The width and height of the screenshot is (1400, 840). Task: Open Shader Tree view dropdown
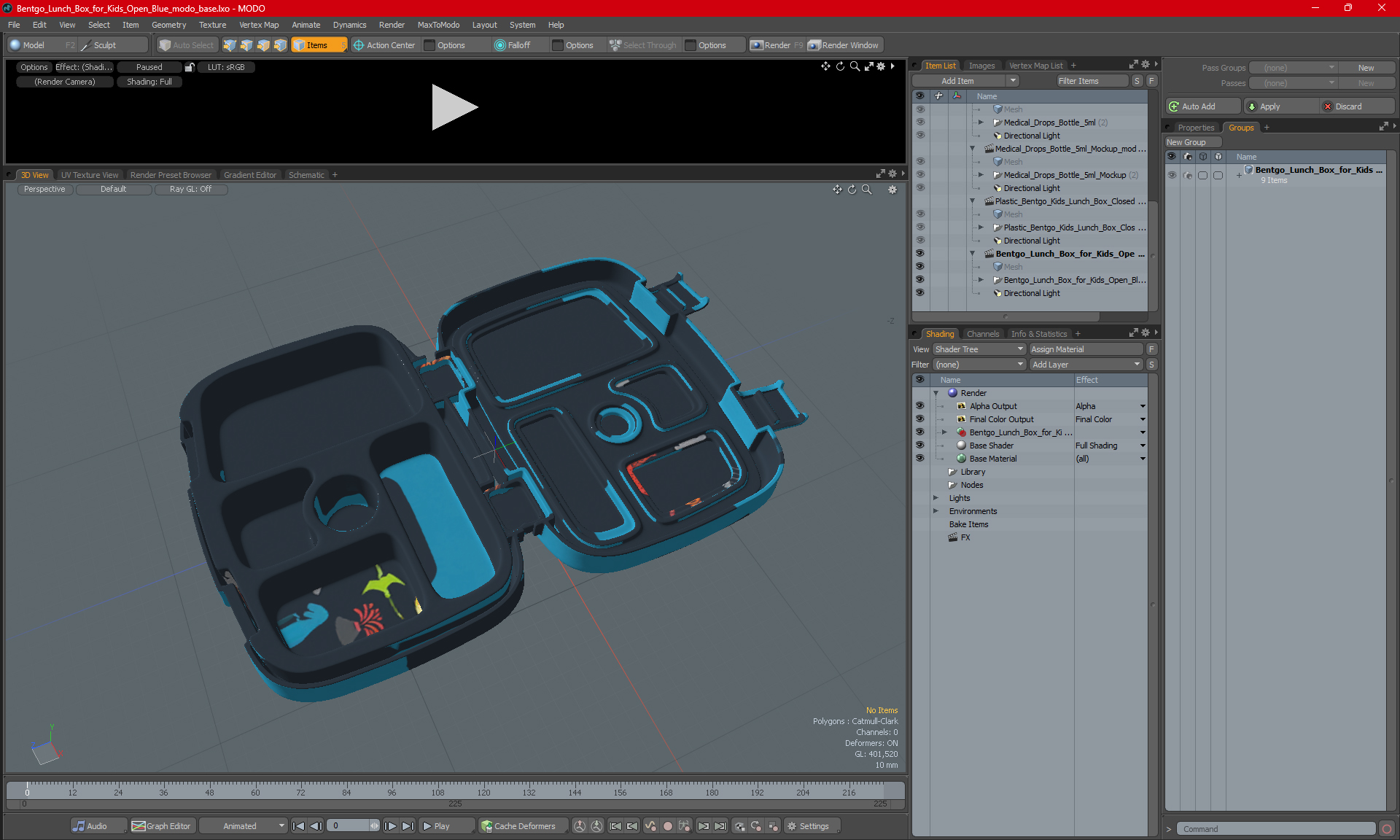click(980, 349)
